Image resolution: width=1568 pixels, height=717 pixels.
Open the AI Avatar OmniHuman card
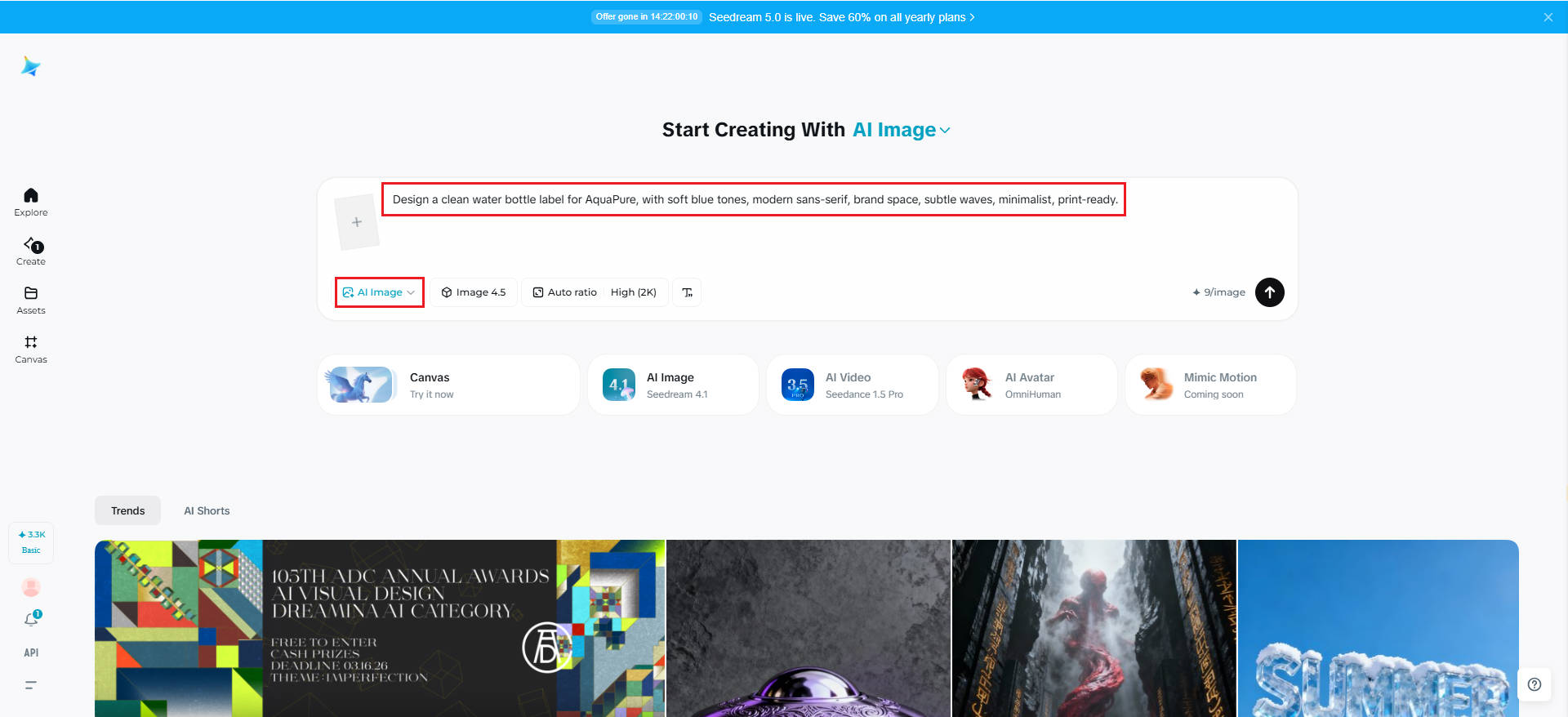(1031, 385)
